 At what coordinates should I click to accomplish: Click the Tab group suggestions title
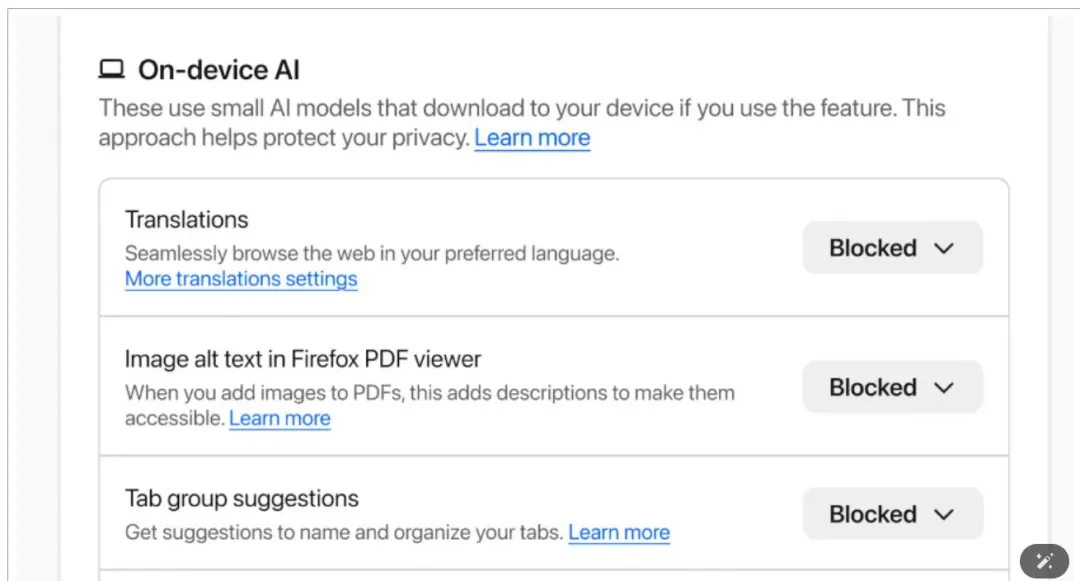(x=242, y=498)
